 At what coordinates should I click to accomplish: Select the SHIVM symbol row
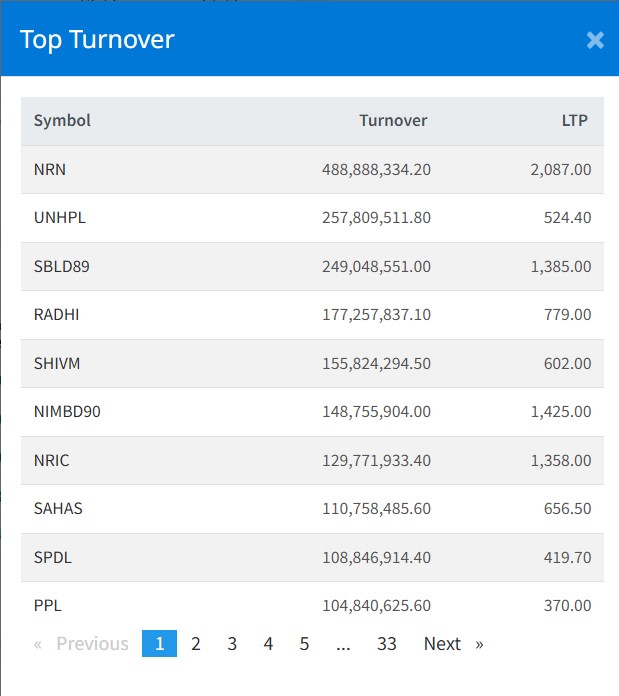click(x=57, y=364)
